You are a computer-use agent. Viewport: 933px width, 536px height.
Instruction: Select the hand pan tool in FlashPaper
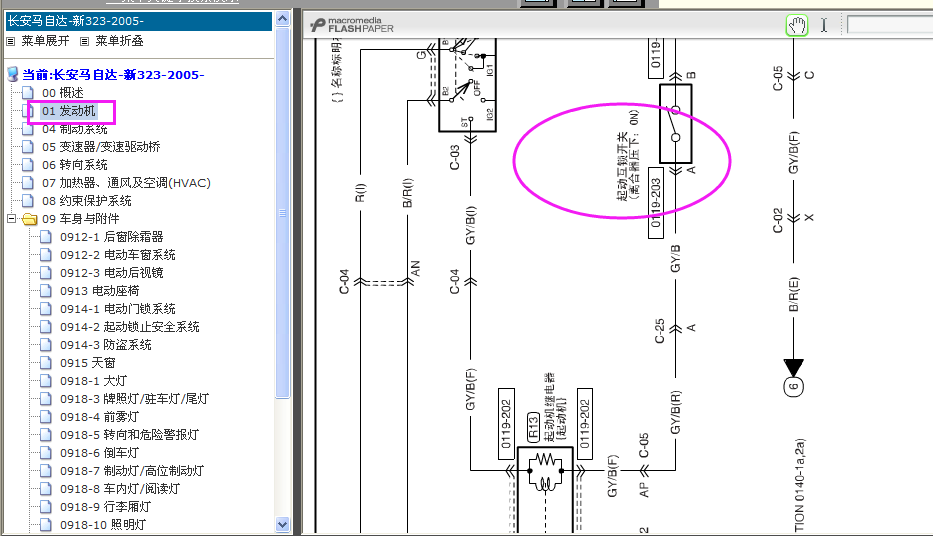pyautogui.click(x=797, y=26)
